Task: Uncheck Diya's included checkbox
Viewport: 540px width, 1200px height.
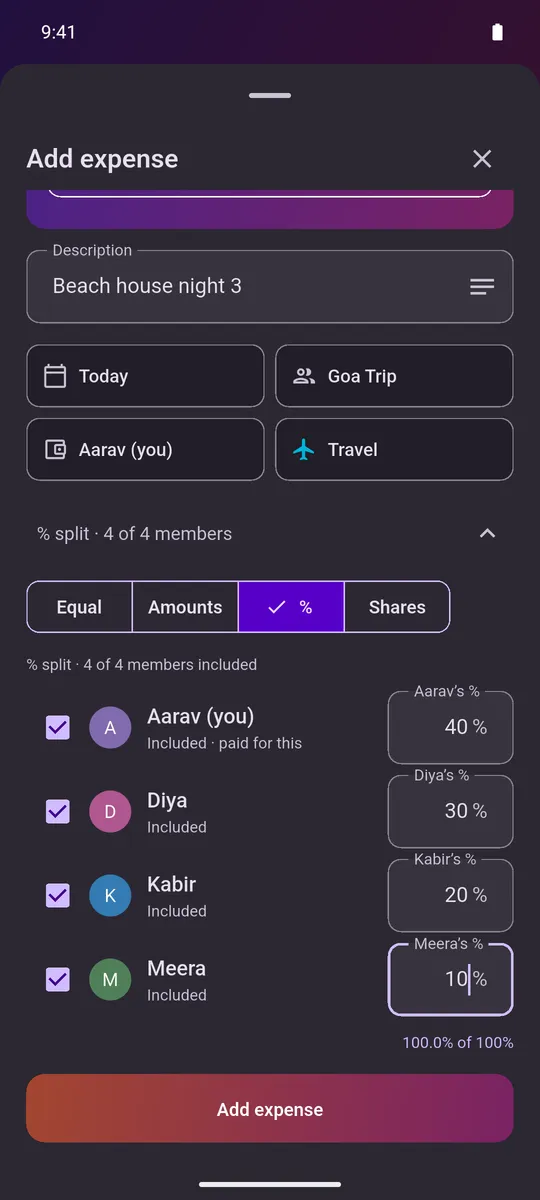Action: [58, 812]
